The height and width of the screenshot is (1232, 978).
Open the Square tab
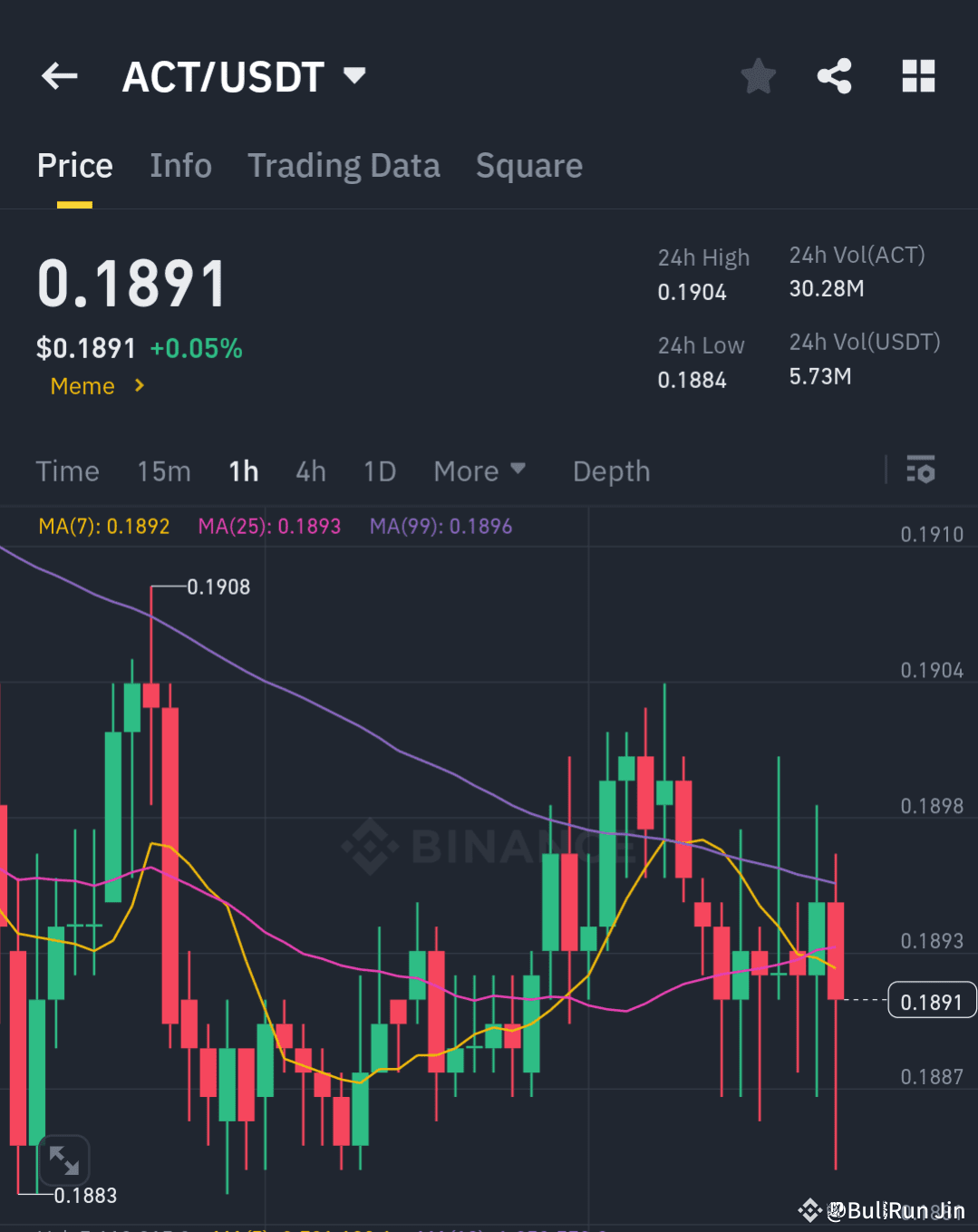[x=529, y=166]
